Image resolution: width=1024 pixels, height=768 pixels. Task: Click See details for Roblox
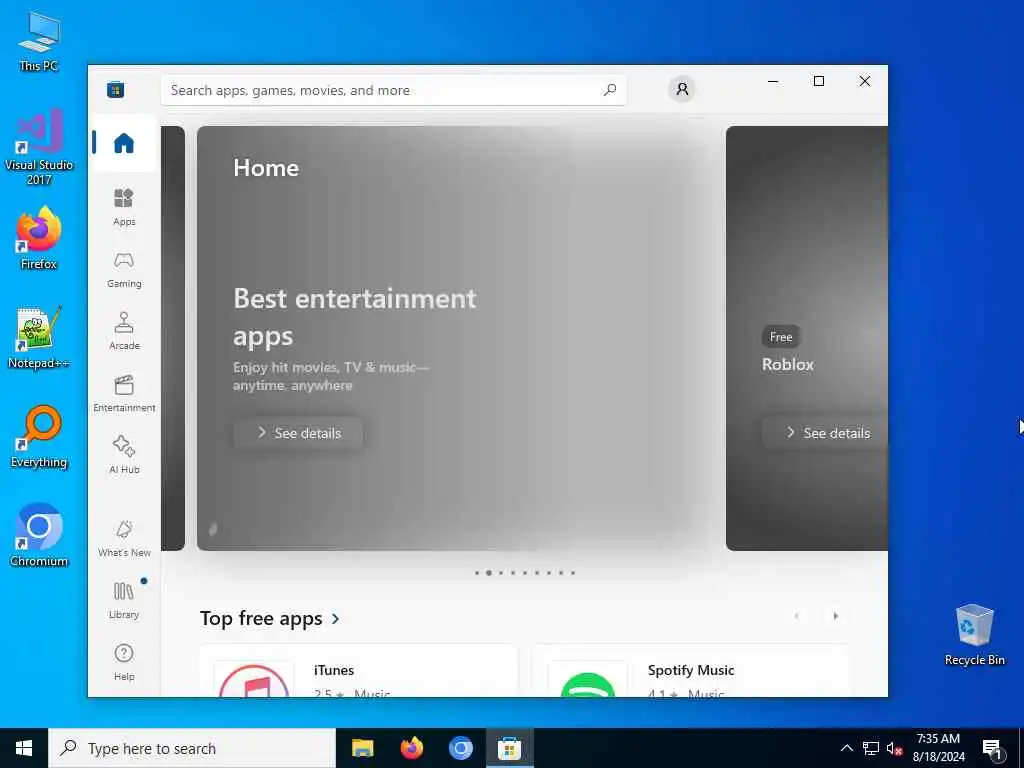click(x=825, y=433)
